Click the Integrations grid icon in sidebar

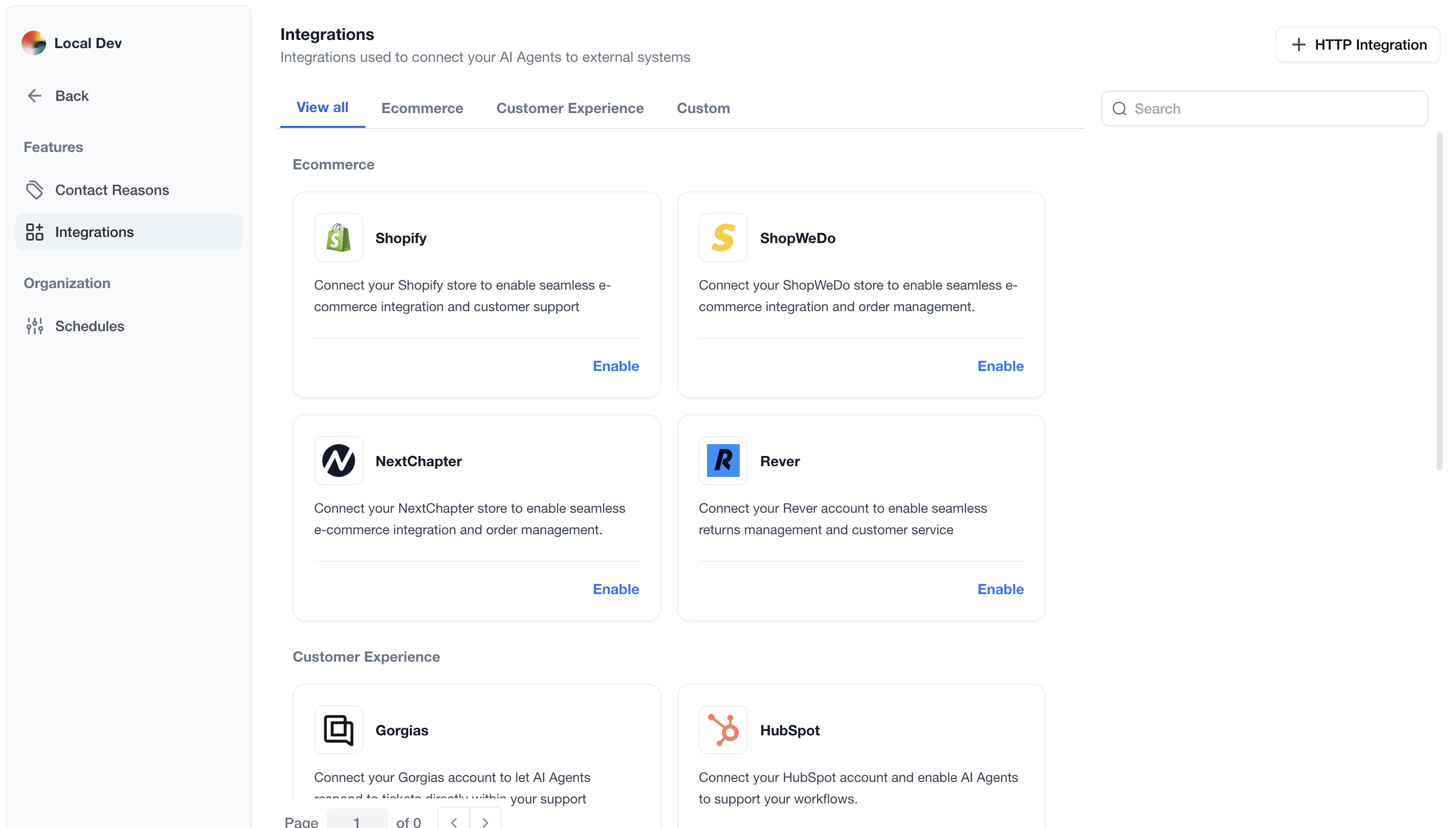pos(35,232)
